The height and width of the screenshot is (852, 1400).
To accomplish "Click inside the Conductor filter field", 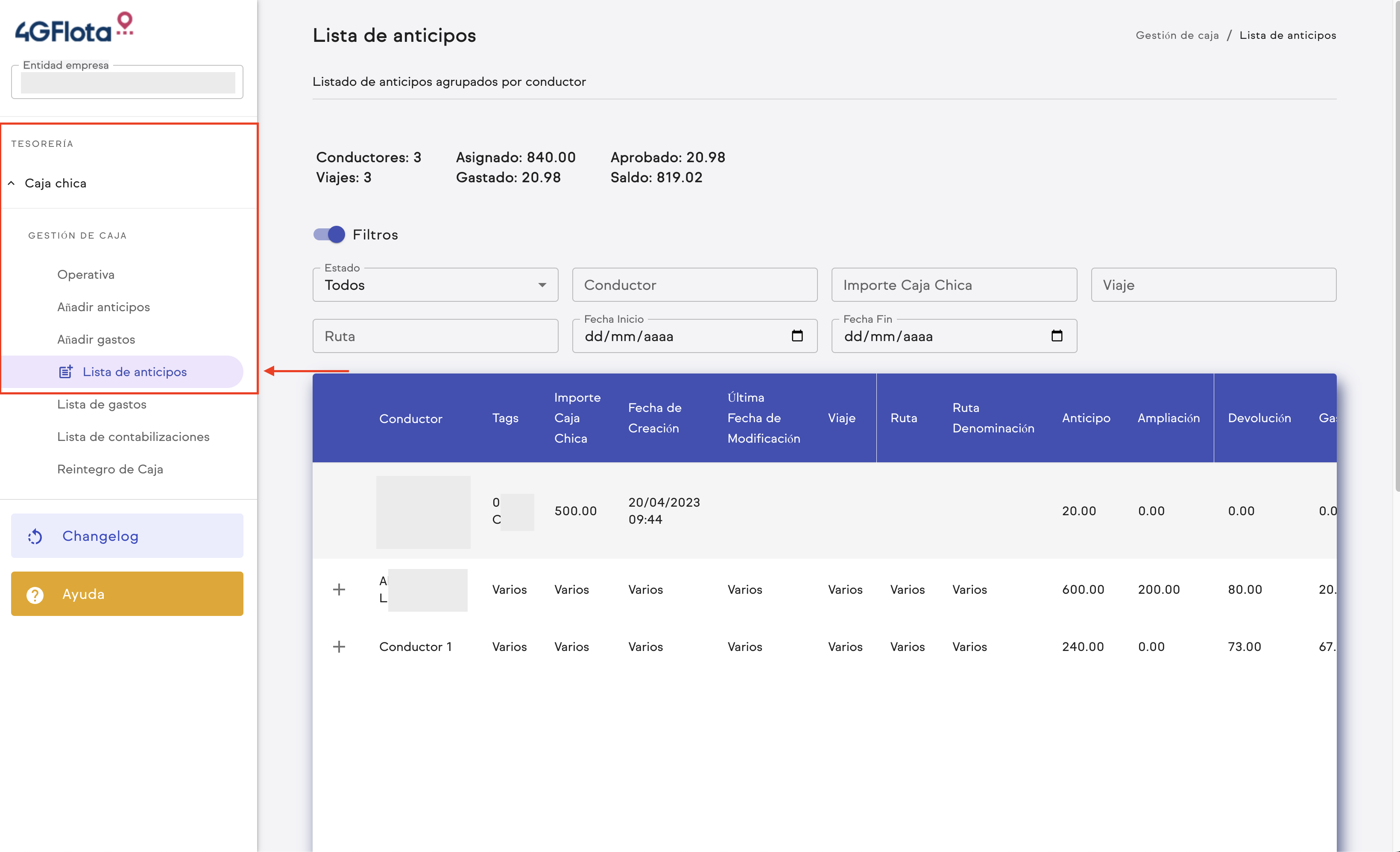I will (x=694, y=285).
